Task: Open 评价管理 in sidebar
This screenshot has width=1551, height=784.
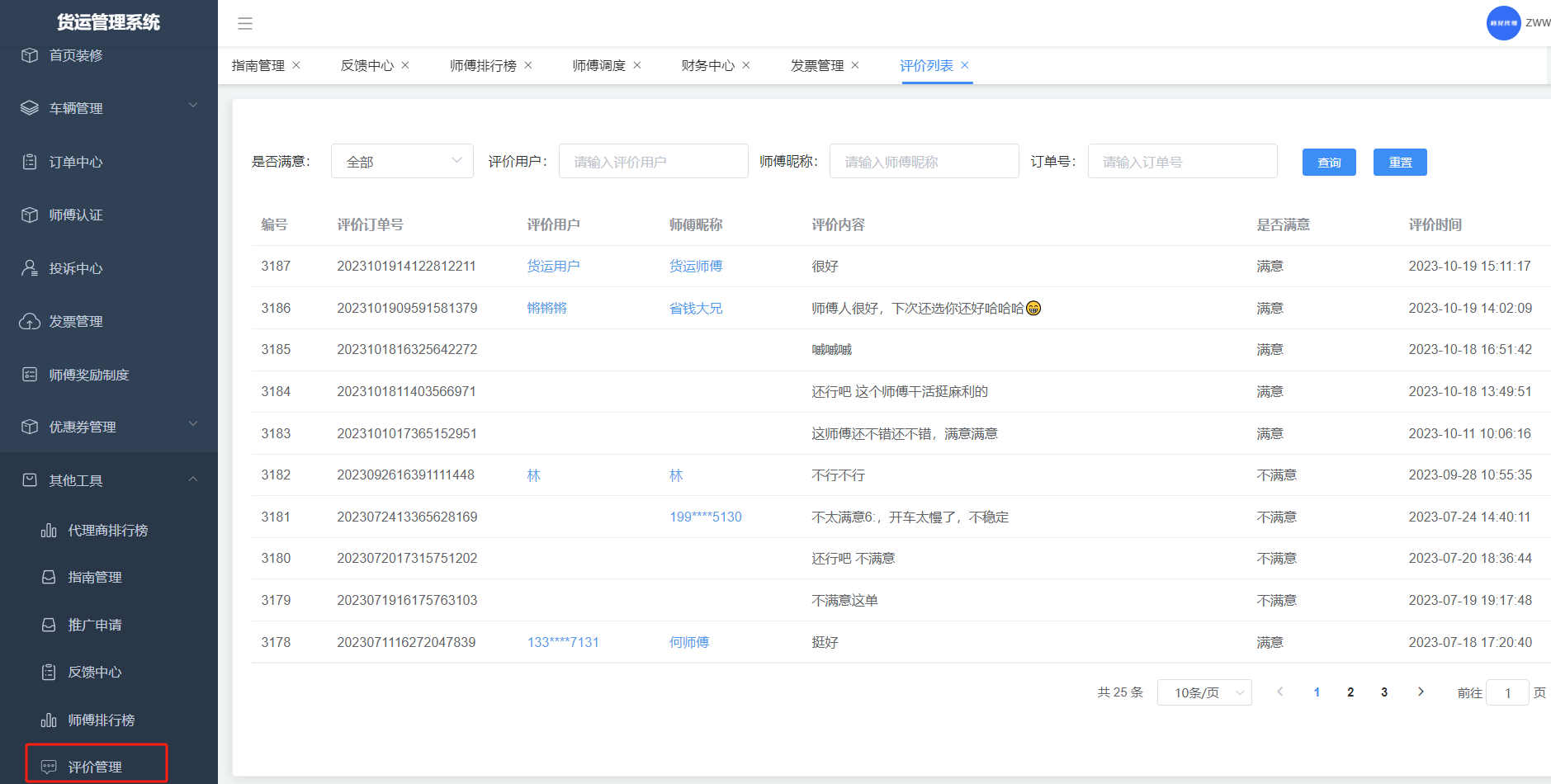Action: [x=95, y=767]
